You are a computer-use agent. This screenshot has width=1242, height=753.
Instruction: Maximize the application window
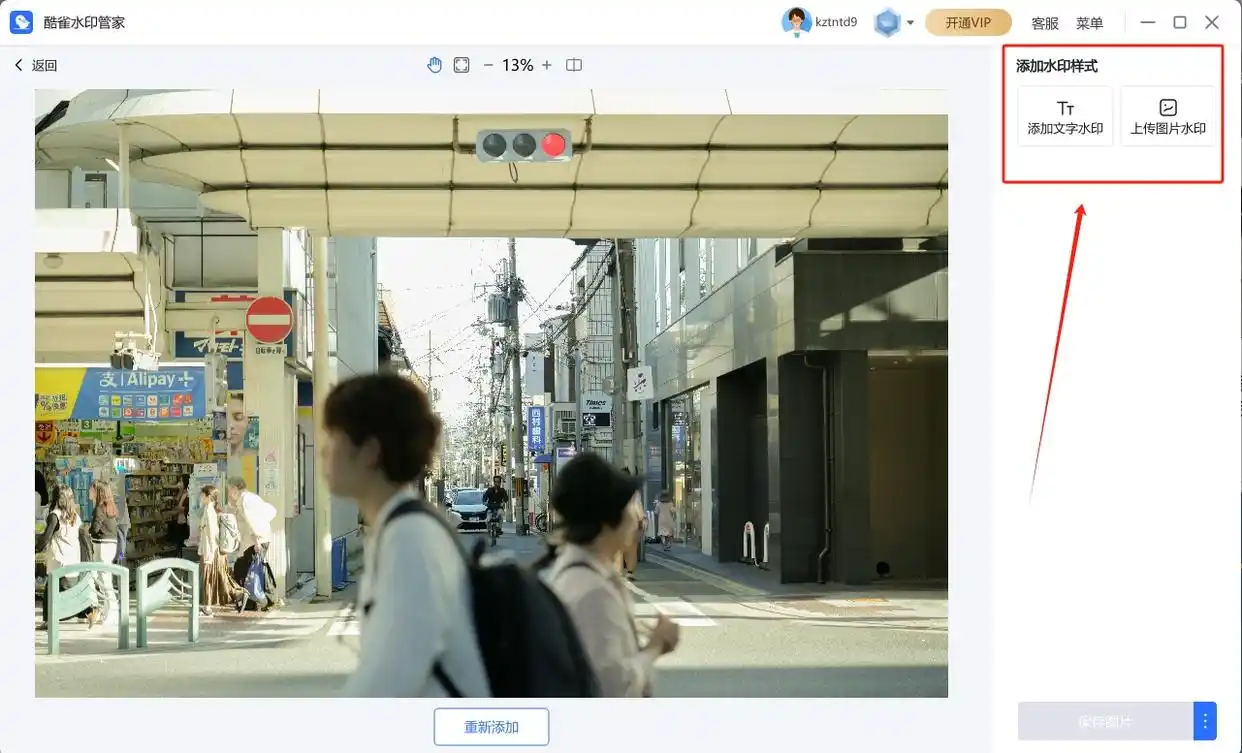[x=1180, y=22]
